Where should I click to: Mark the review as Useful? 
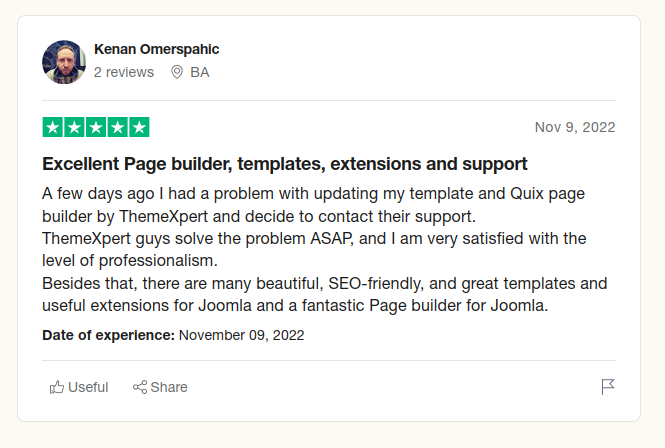point(79,387)
